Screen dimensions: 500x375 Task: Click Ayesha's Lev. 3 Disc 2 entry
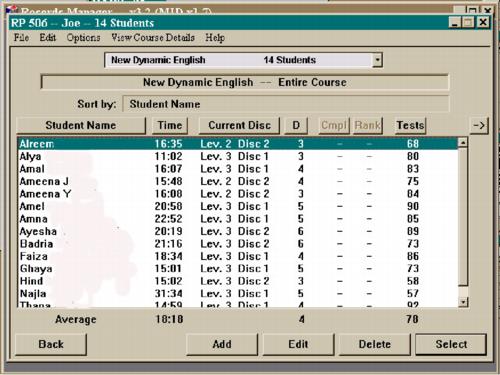(x=235, y=231)
